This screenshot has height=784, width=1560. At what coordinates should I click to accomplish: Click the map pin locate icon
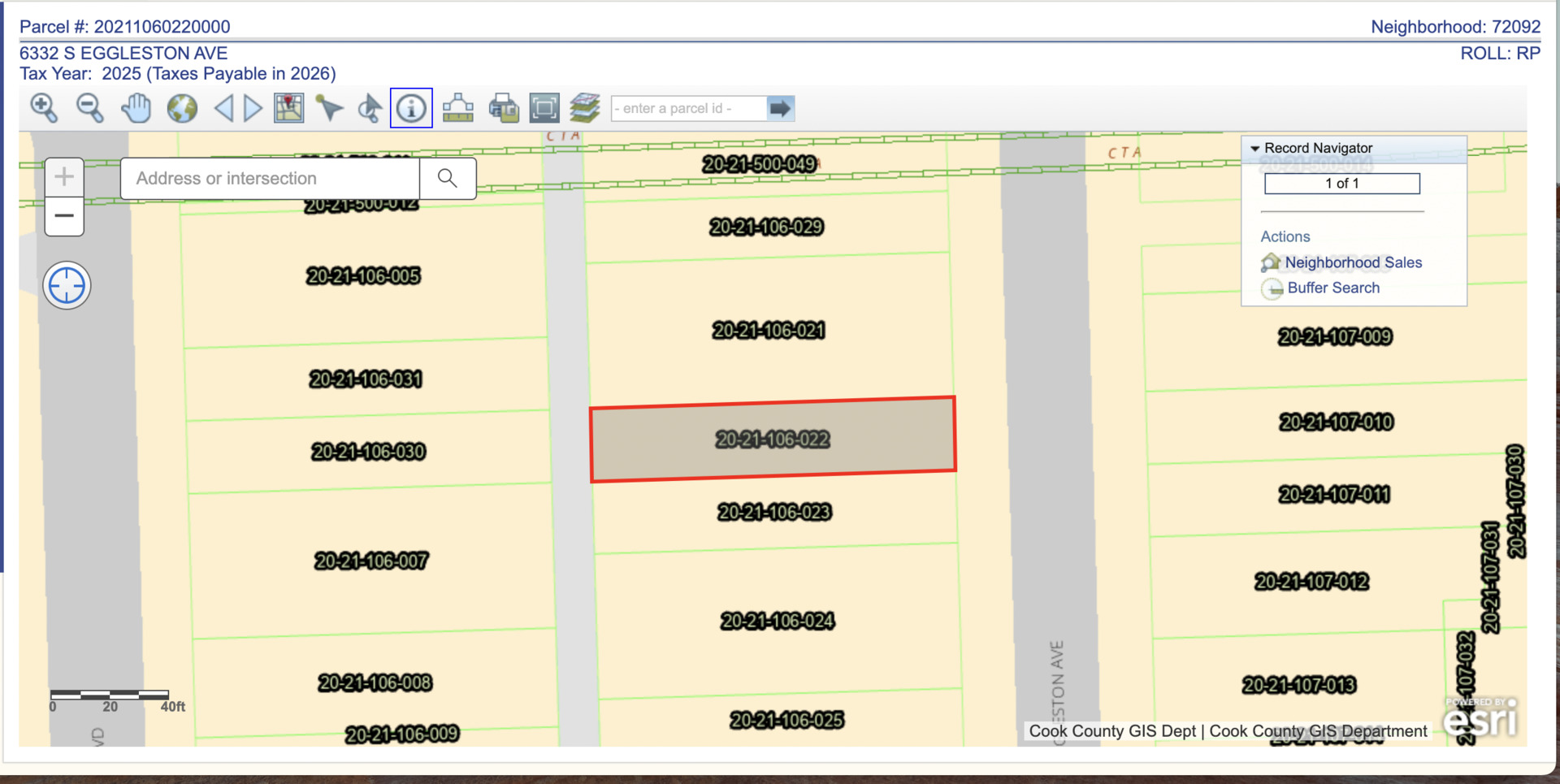pyautogui.click(x=288, y=108)
